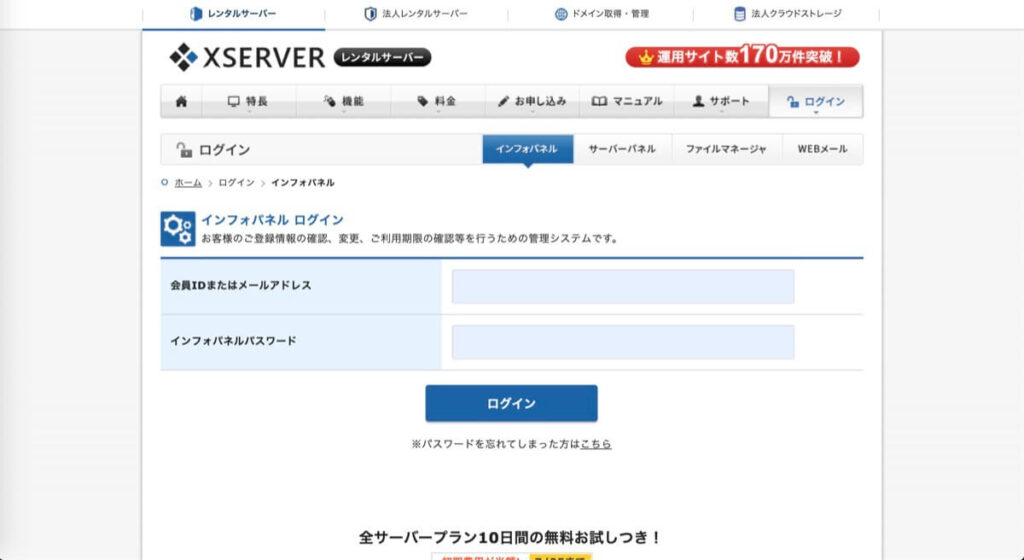Viewport: 1024px width, 560px height.
Task: Switch to the インフォパネル tab
Action: click(528, 149)
